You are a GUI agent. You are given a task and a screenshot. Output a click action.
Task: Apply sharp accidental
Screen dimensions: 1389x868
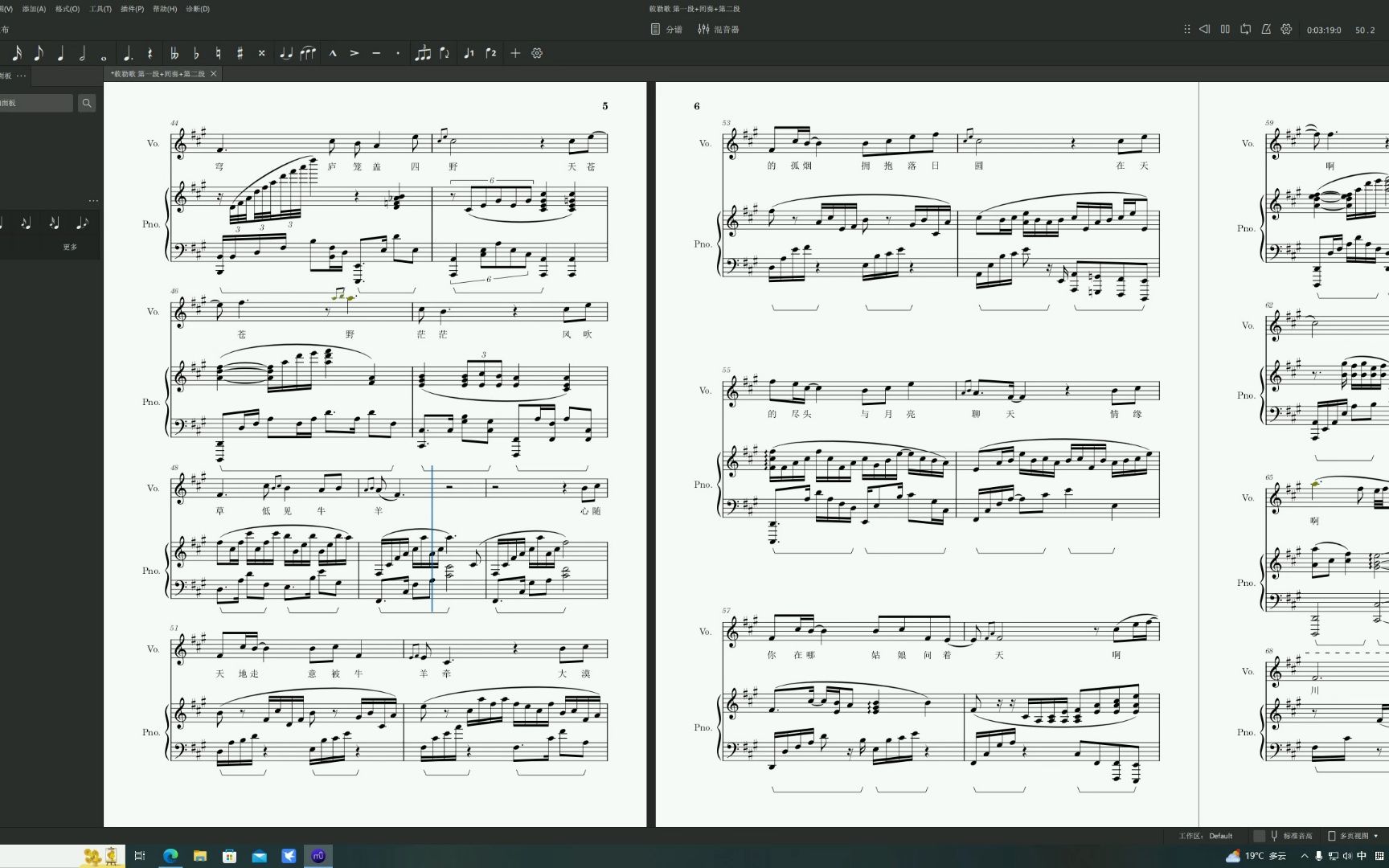[x=240, y=53]
